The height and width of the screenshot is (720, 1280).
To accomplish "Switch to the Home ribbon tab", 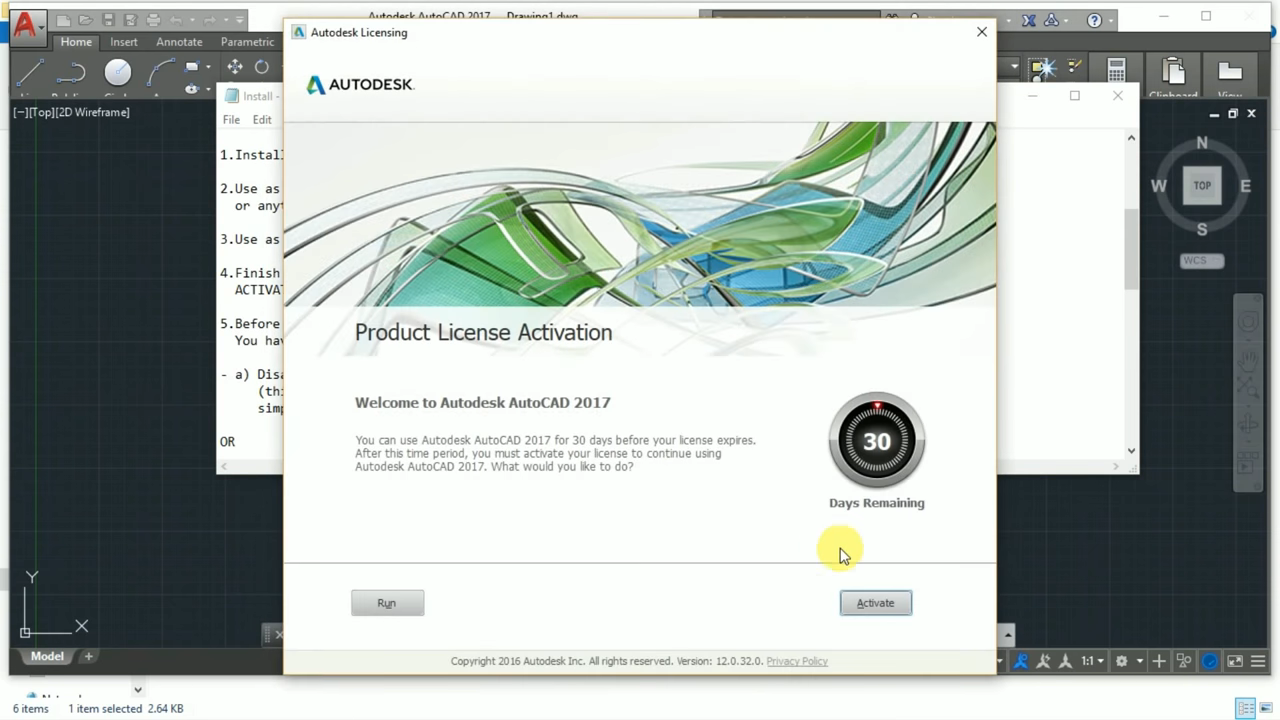I will pyautogui.click(x=76, y=42).
